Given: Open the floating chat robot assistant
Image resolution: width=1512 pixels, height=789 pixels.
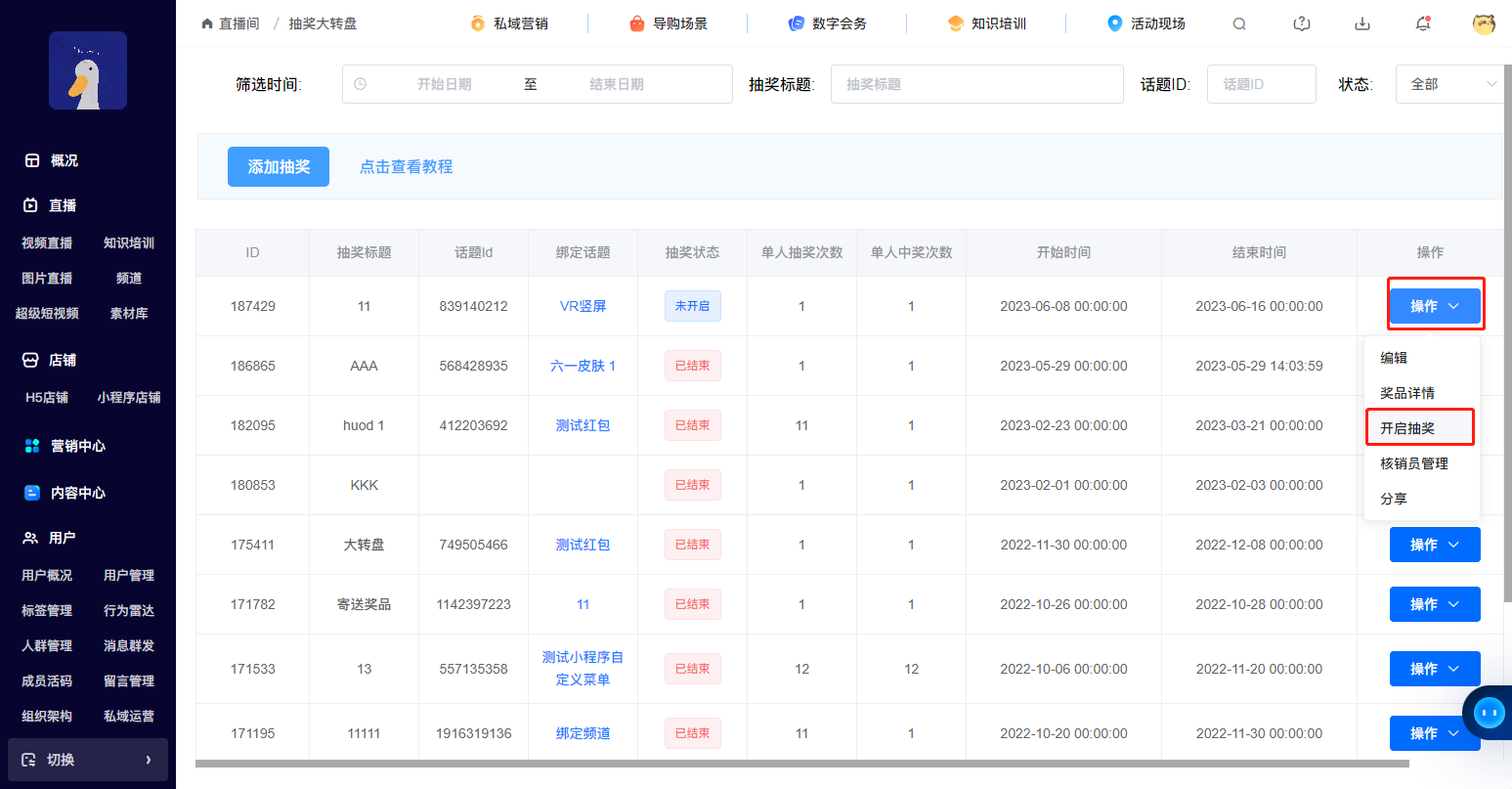Looking at the screenshot, I should (1489, 713).
